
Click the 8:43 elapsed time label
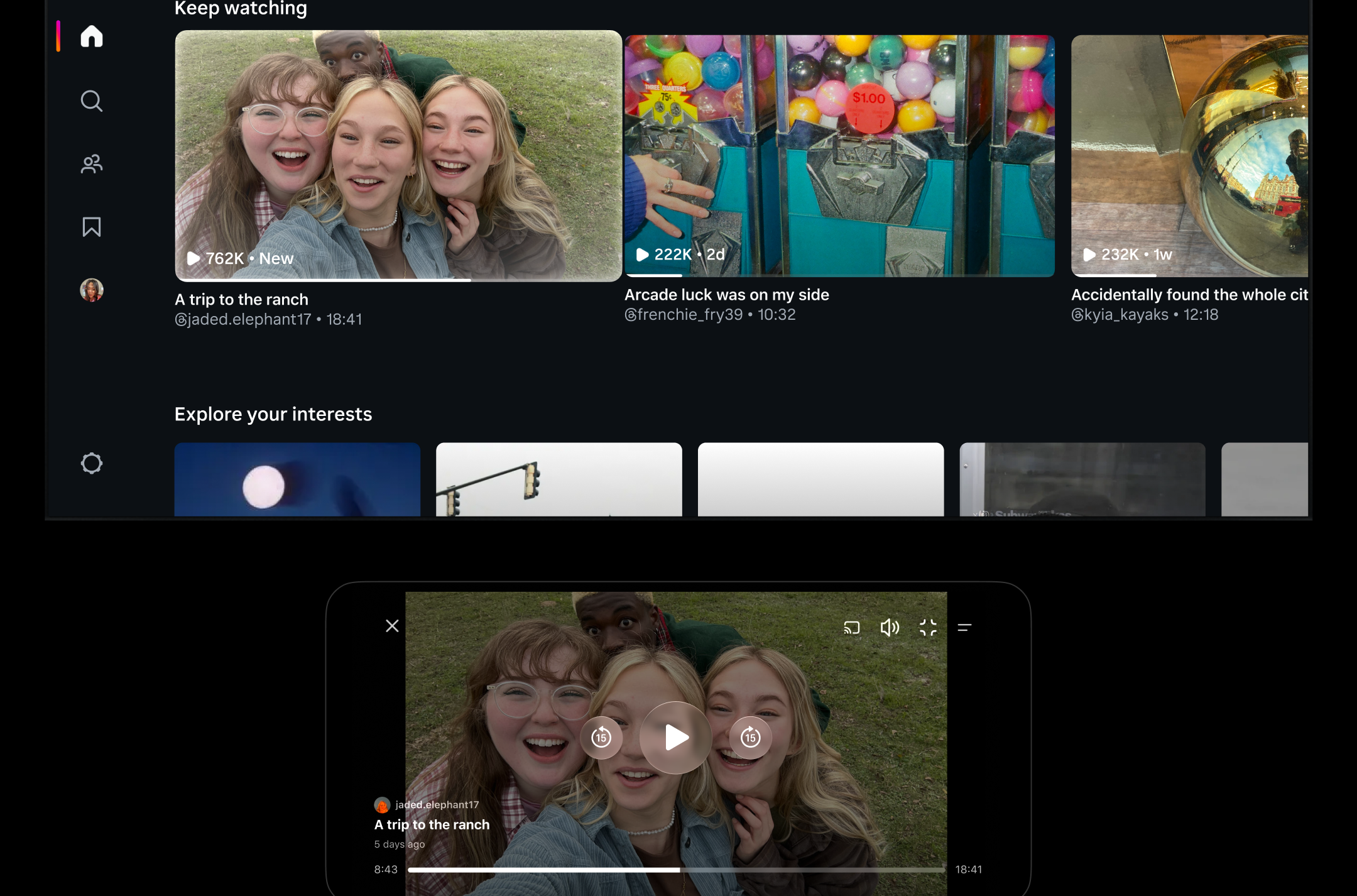coord(386,870)
